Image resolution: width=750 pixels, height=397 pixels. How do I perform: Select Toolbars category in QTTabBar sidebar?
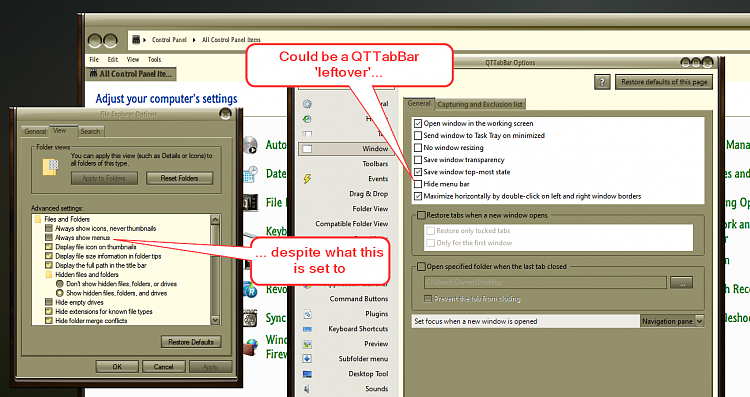tap(375, 164)
